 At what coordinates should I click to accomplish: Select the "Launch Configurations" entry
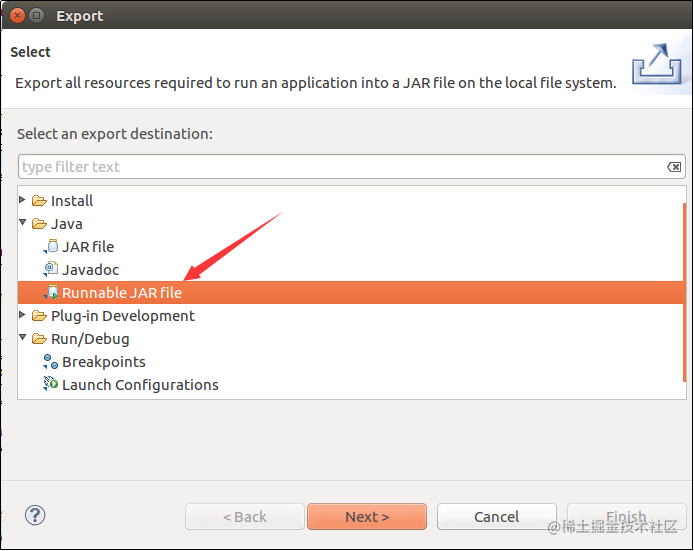[140, 385]
